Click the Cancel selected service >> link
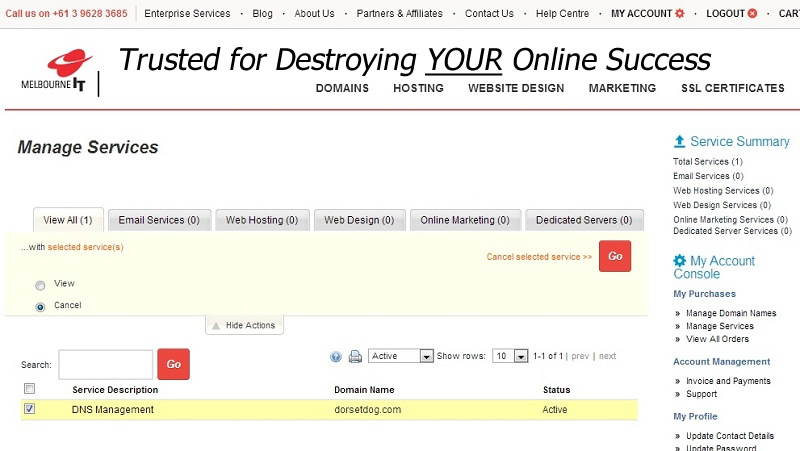Image resolution: width=800 pixels, height=451 pixels. point(539,257)
